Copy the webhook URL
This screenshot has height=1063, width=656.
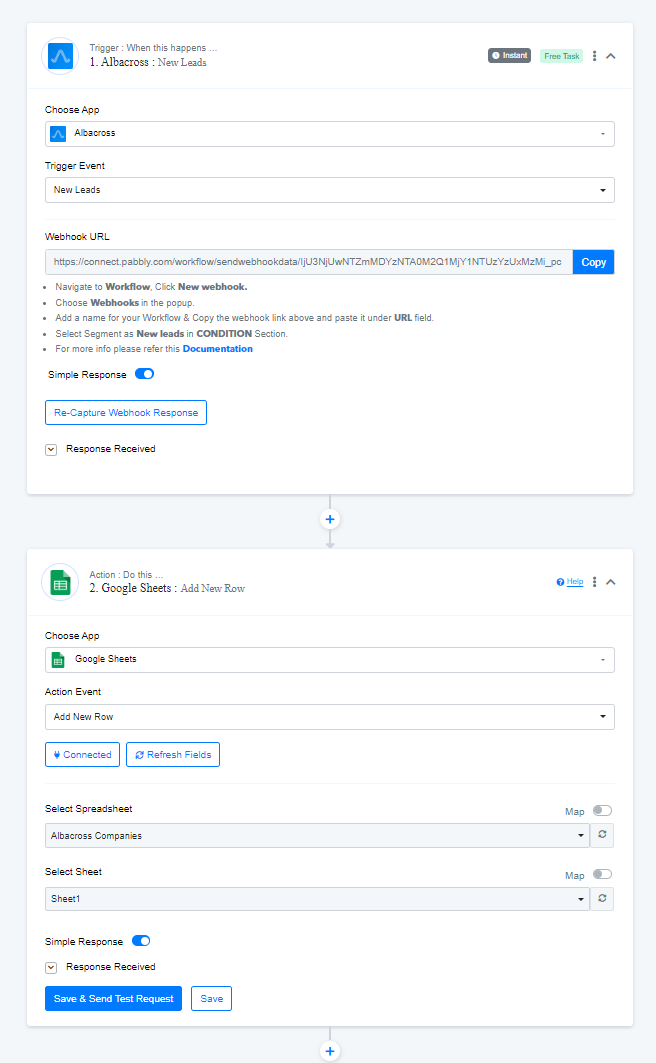pyautogui.click(x=594, y=262)
